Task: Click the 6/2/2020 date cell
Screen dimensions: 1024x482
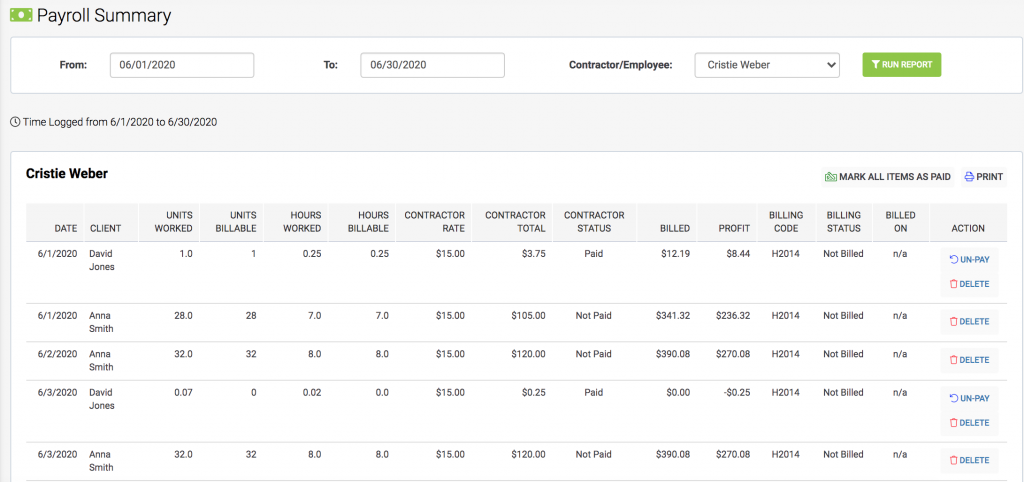Action: pos(57,354)
